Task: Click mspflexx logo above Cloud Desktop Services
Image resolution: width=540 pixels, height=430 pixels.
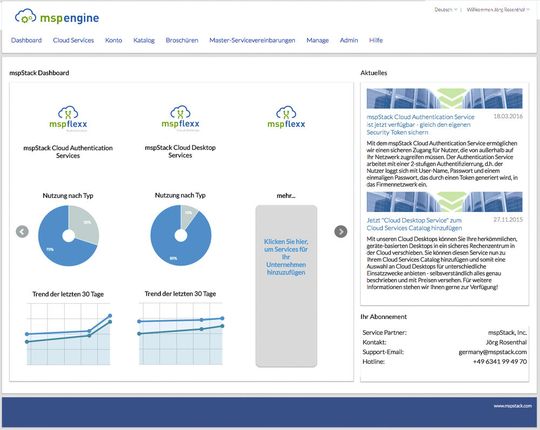Action: point(180,118)
